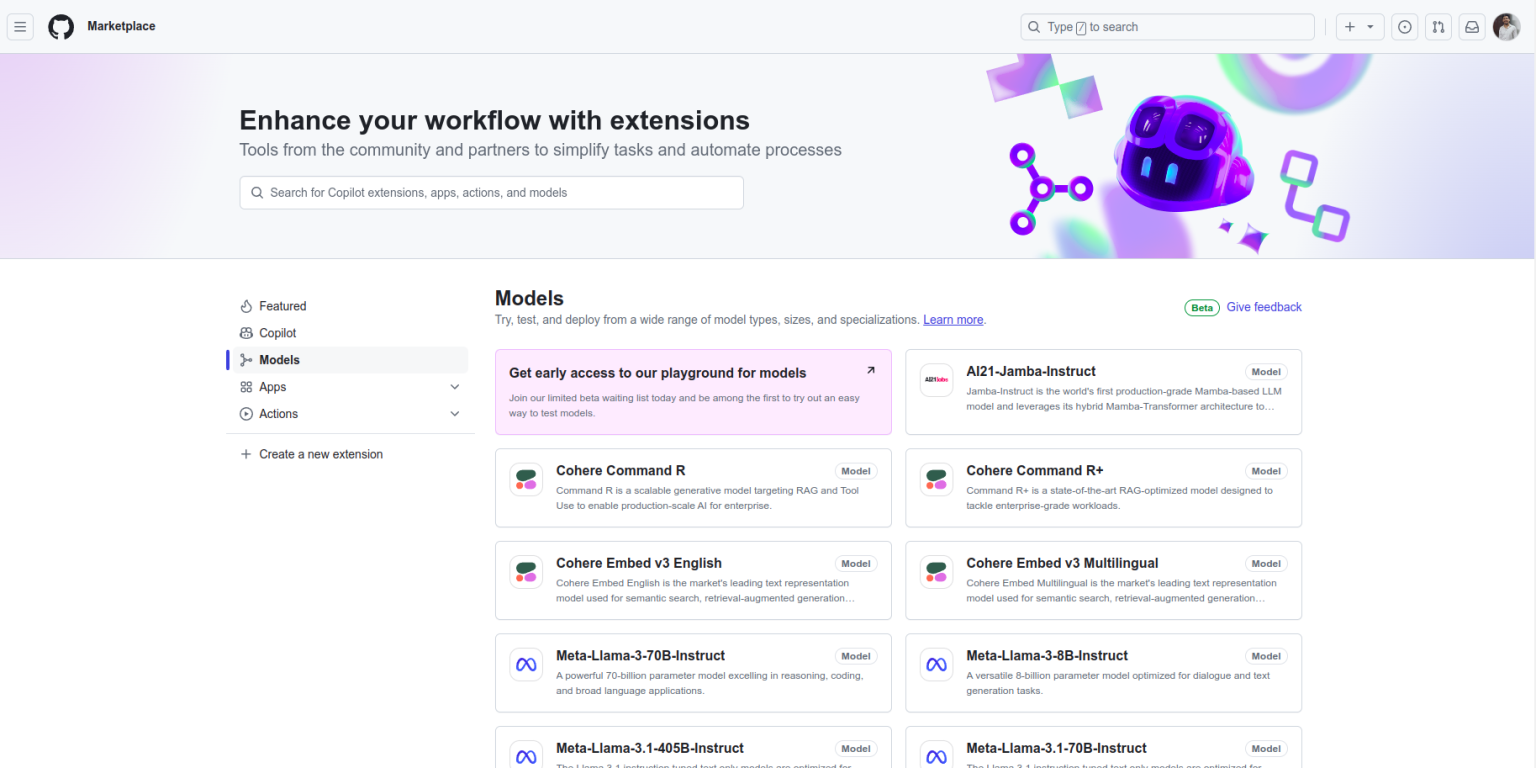This screenshot has height=768, width=1536.
Task: Expand the Actions category chevron
Action: tap(455, 413)
